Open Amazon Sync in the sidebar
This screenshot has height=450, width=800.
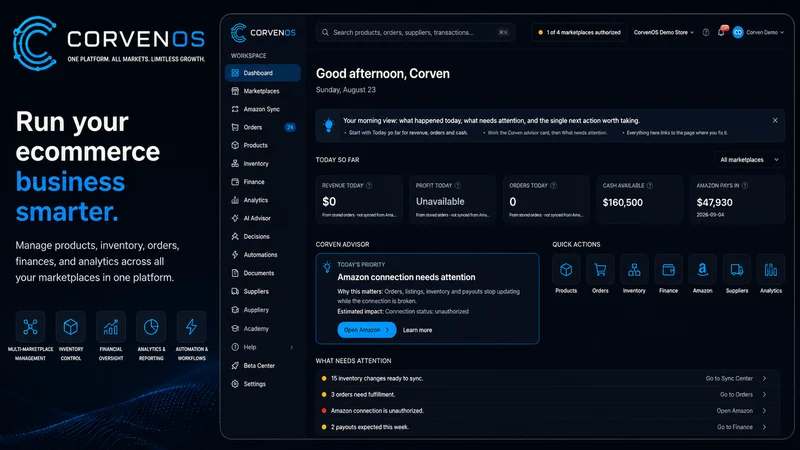[x=263, y=109]
